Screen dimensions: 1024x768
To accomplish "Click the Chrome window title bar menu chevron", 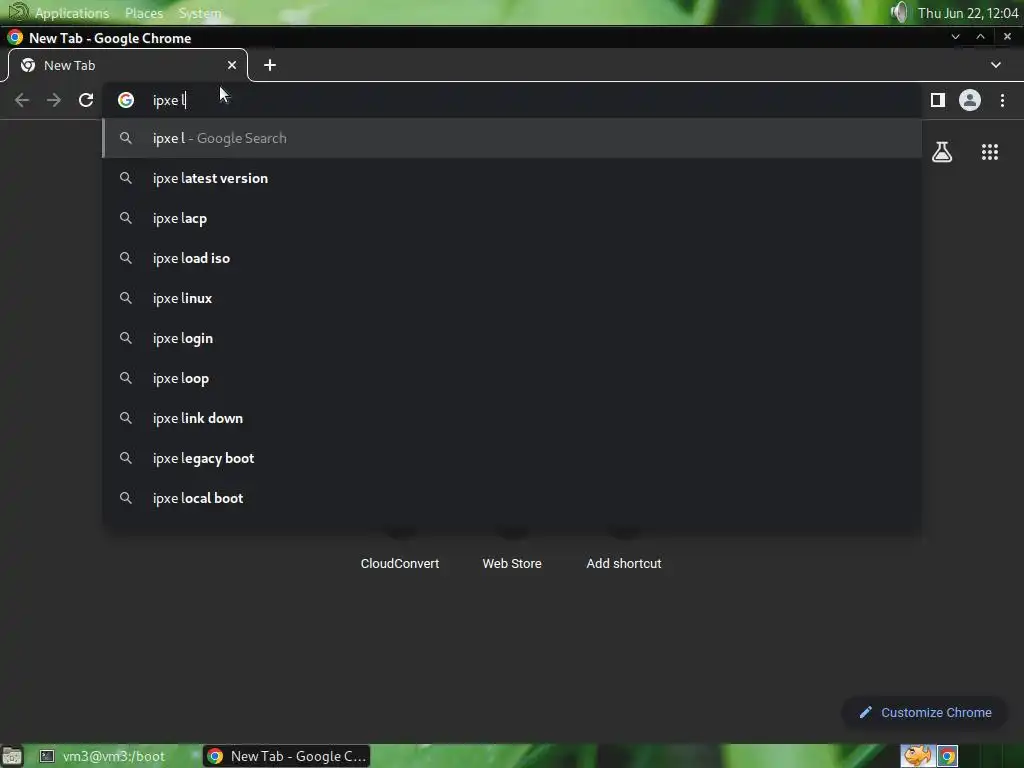I will click(x=955, y=37).
